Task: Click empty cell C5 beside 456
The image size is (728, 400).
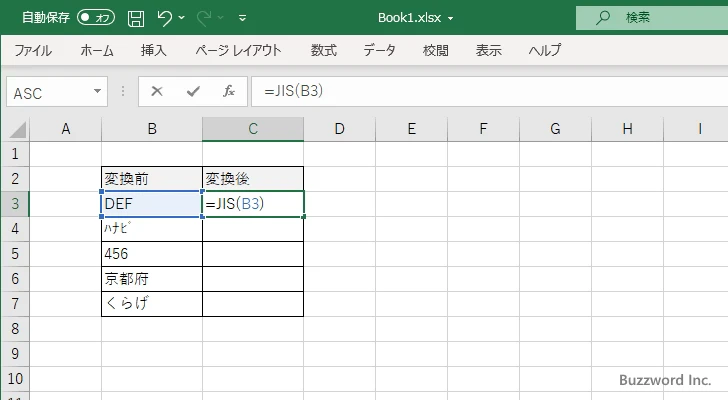Action: (253, 254)
